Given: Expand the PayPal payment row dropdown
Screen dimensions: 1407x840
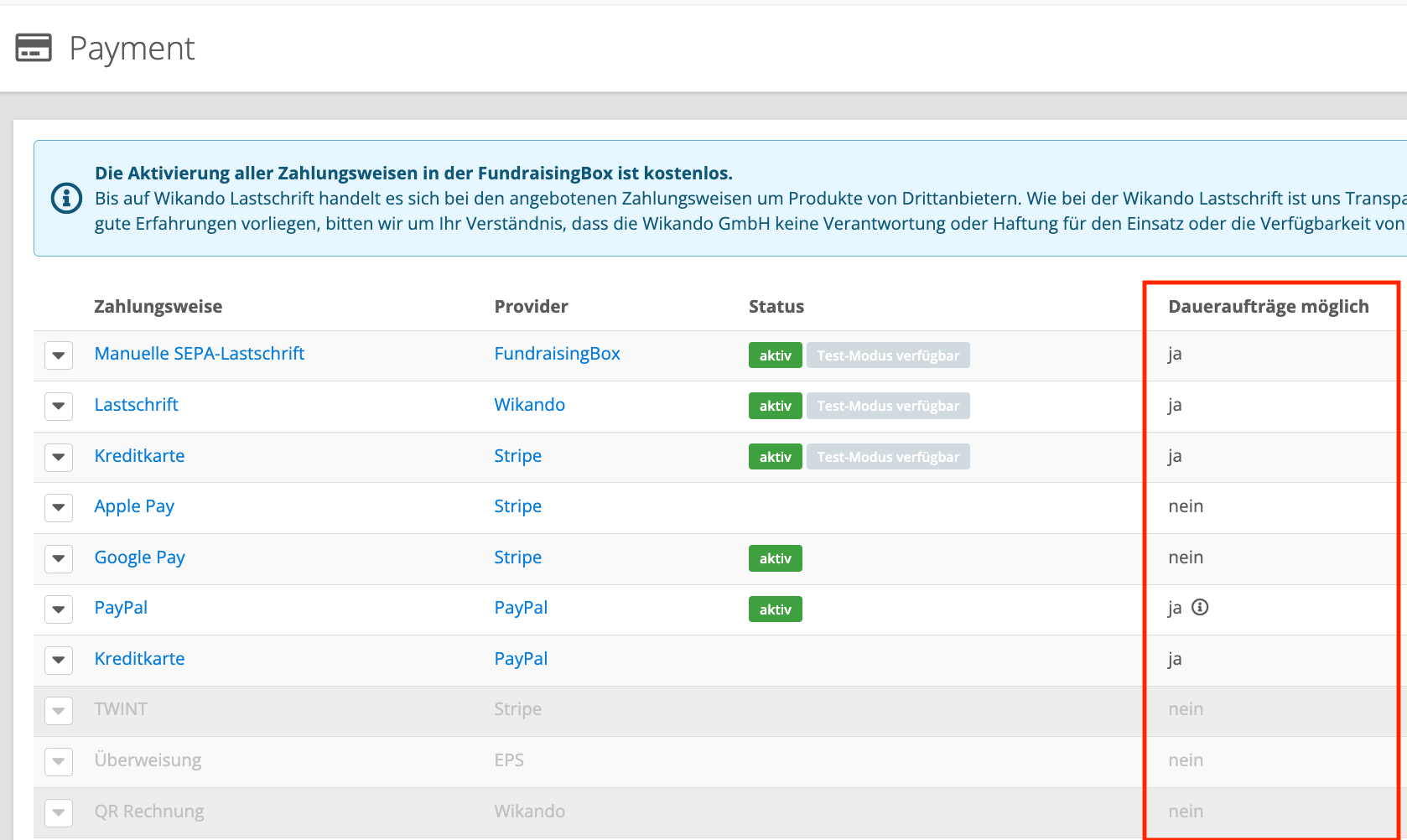Looking at the screenshot, I should click(x=59, y=609).
